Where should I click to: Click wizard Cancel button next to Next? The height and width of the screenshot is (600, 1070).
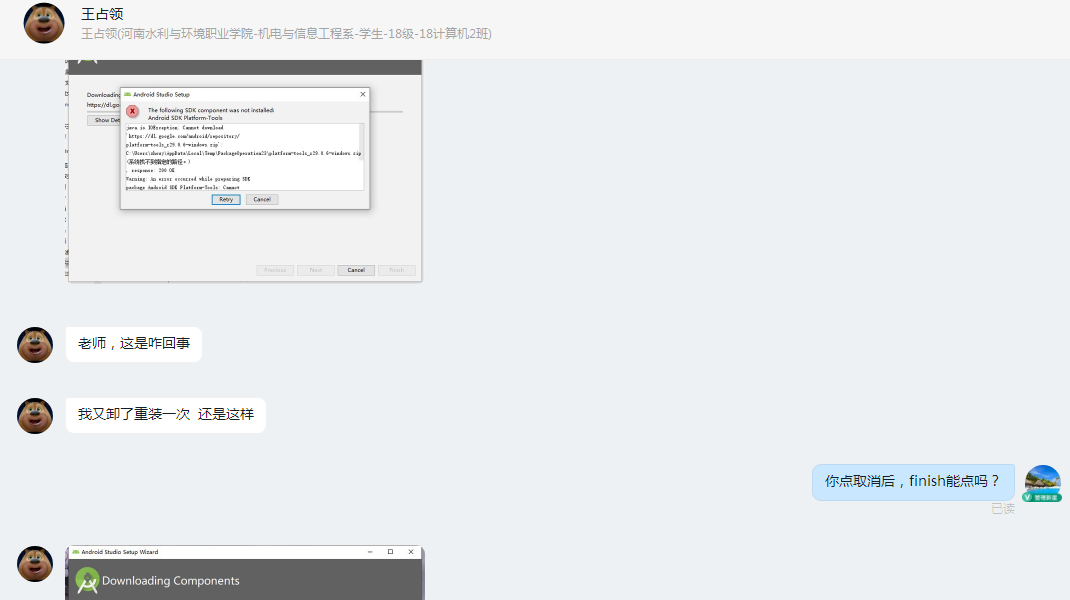[355, 270]
